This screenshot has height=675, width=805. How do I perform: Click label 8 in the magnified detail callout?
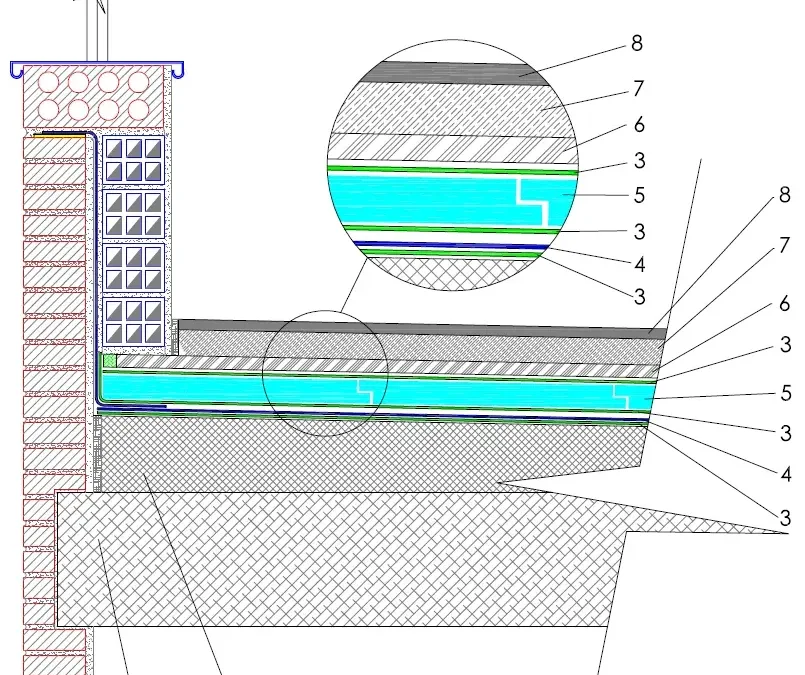click(x=637, y=44)
